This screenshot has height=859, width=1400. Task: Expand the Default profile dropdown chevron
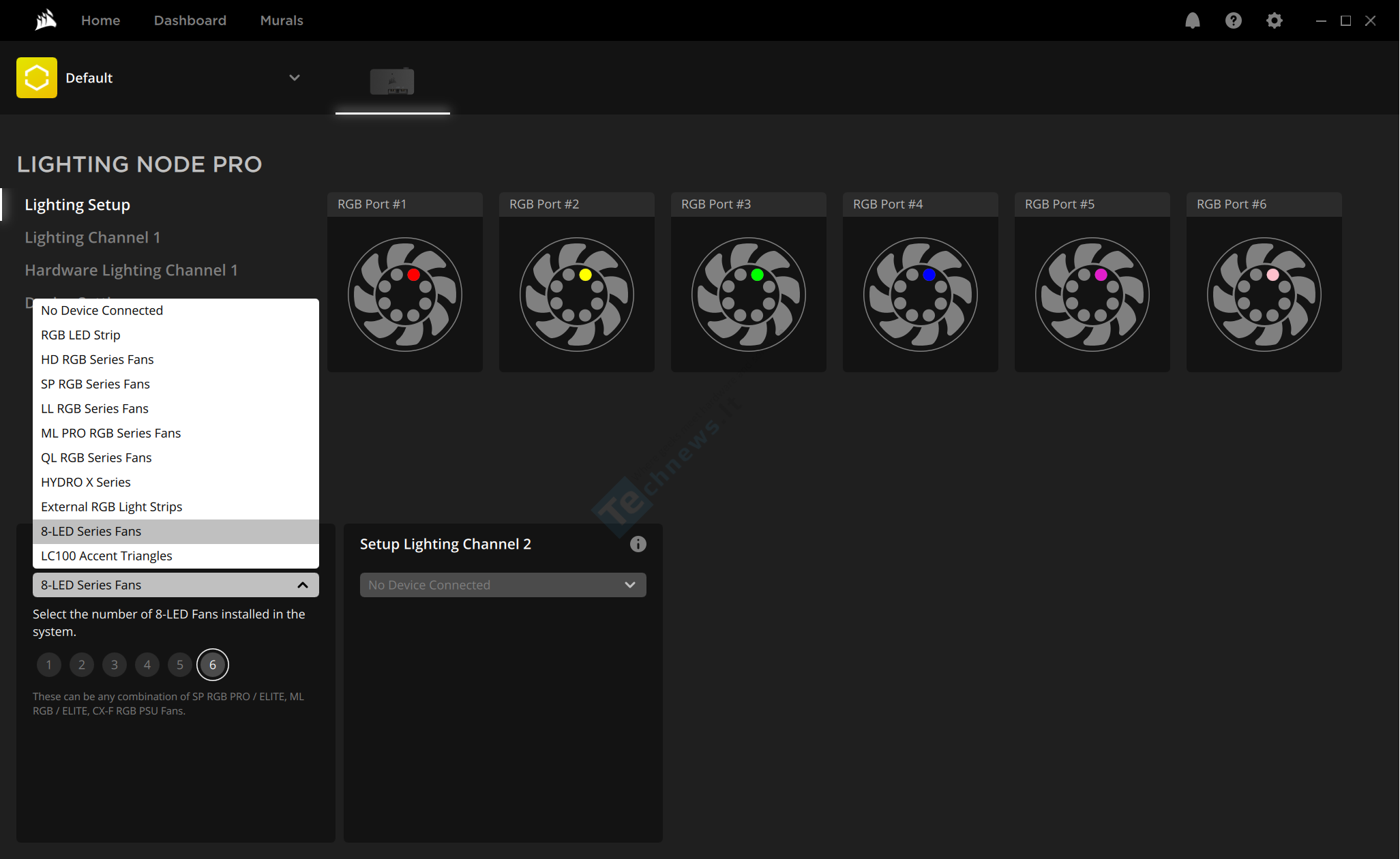click(x=295, y=78)
